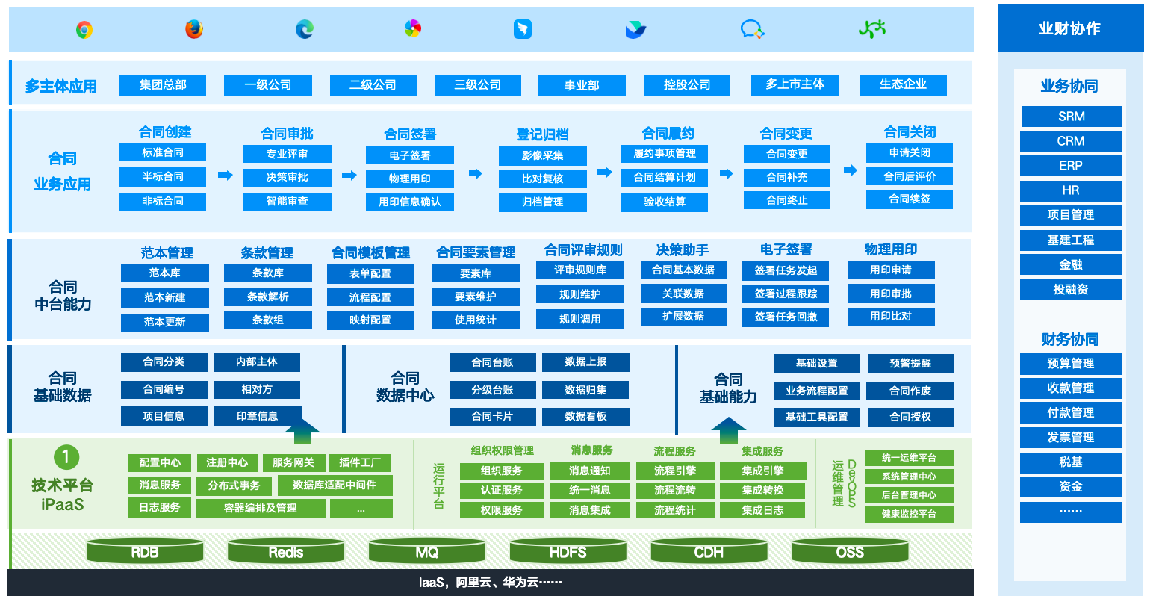Click the RDB database cylinder
The height and width of the screenshot is (605, 1153).
[x=145, y=551]
